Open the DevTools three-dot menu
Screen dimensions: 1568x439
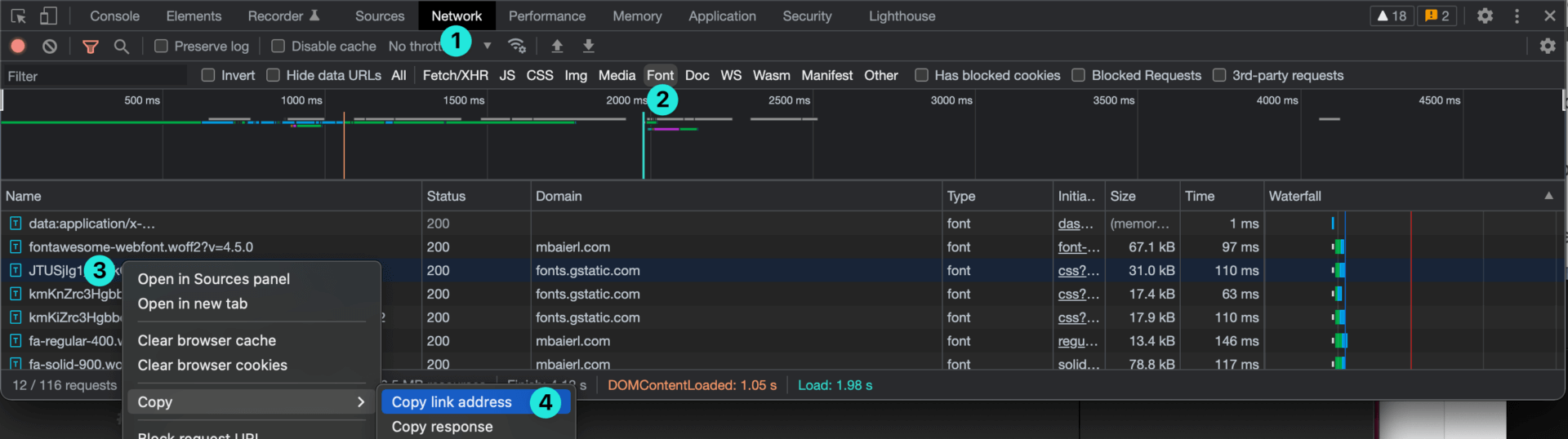click(x=1517, y=16)
